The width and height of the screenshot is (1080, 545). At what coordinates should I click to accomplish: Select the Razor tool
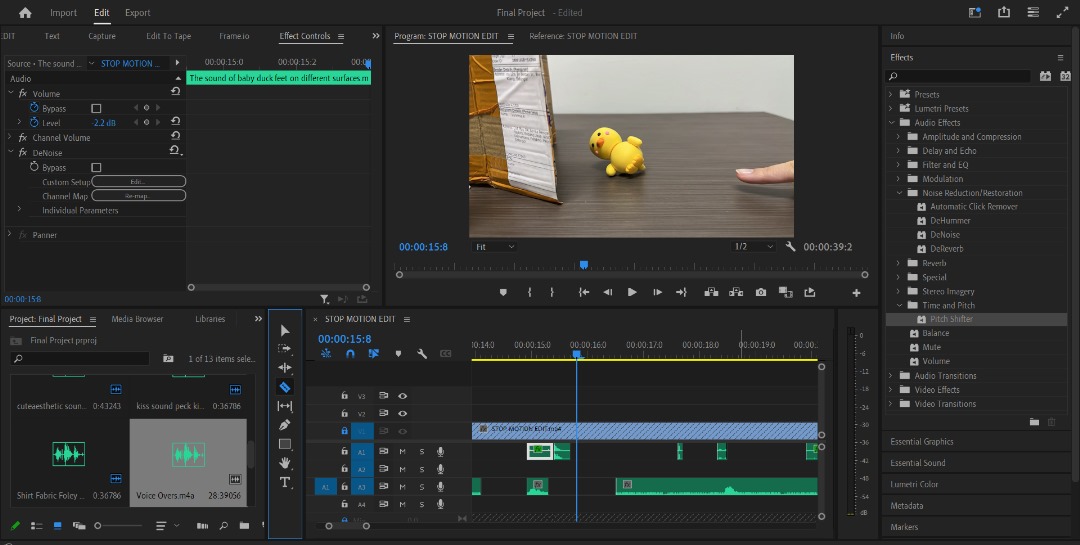[284, 387]
